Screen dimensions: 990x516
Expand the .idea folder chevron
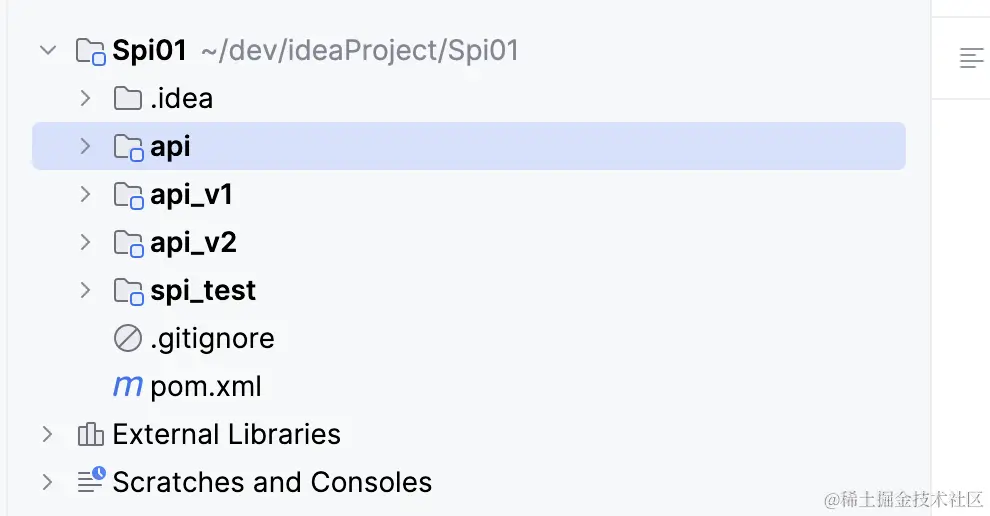coord(86,98)
